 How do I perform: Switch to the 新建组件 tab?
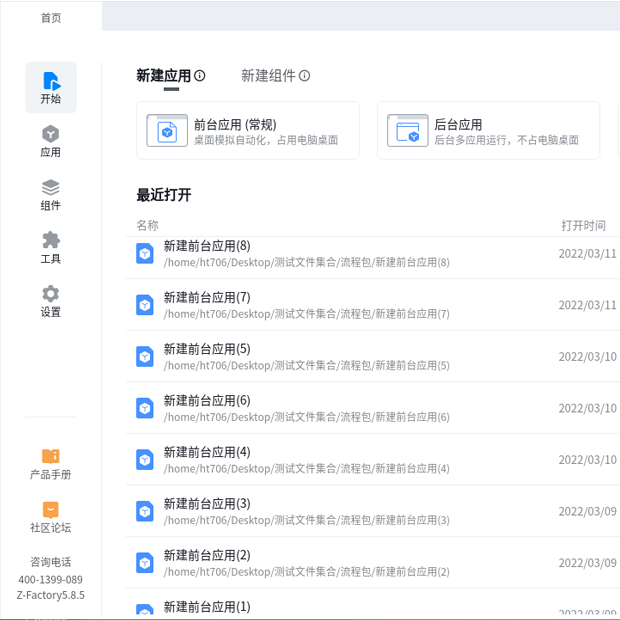[268, 76]
